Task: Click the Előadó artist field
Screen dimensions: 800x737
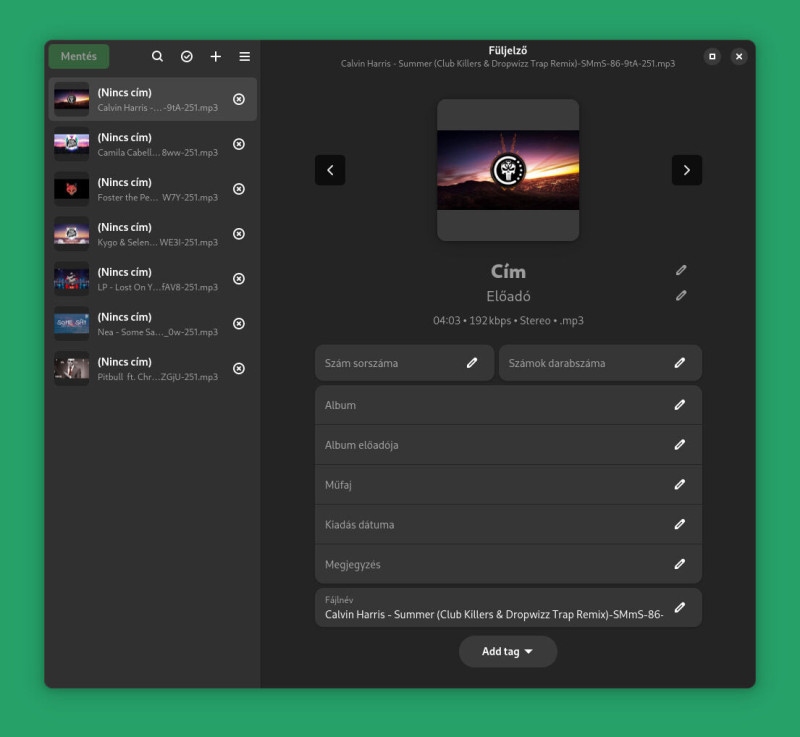Action: 508,296
